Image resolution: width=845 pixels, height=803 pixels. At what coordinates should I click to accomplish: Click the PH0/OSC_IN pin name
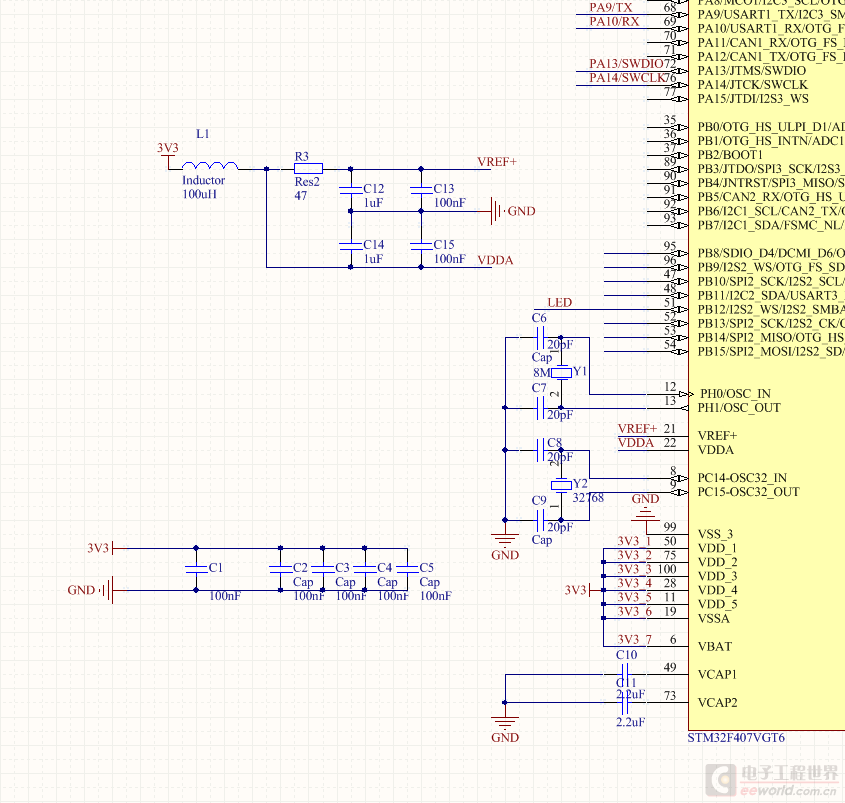735,394
